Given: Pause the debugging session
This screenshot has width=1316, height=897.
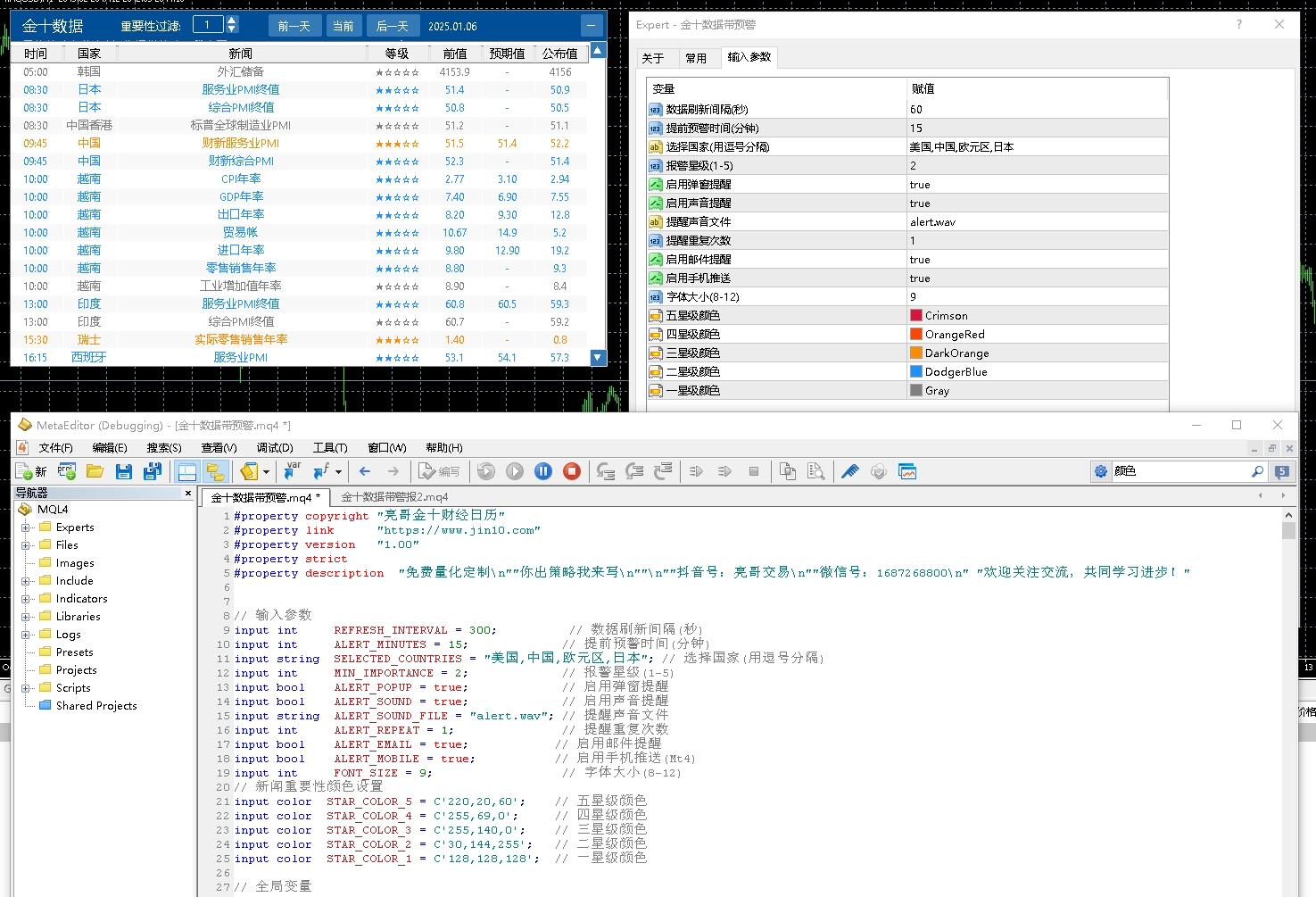Looking at the screenshot, I should (543, 471).
